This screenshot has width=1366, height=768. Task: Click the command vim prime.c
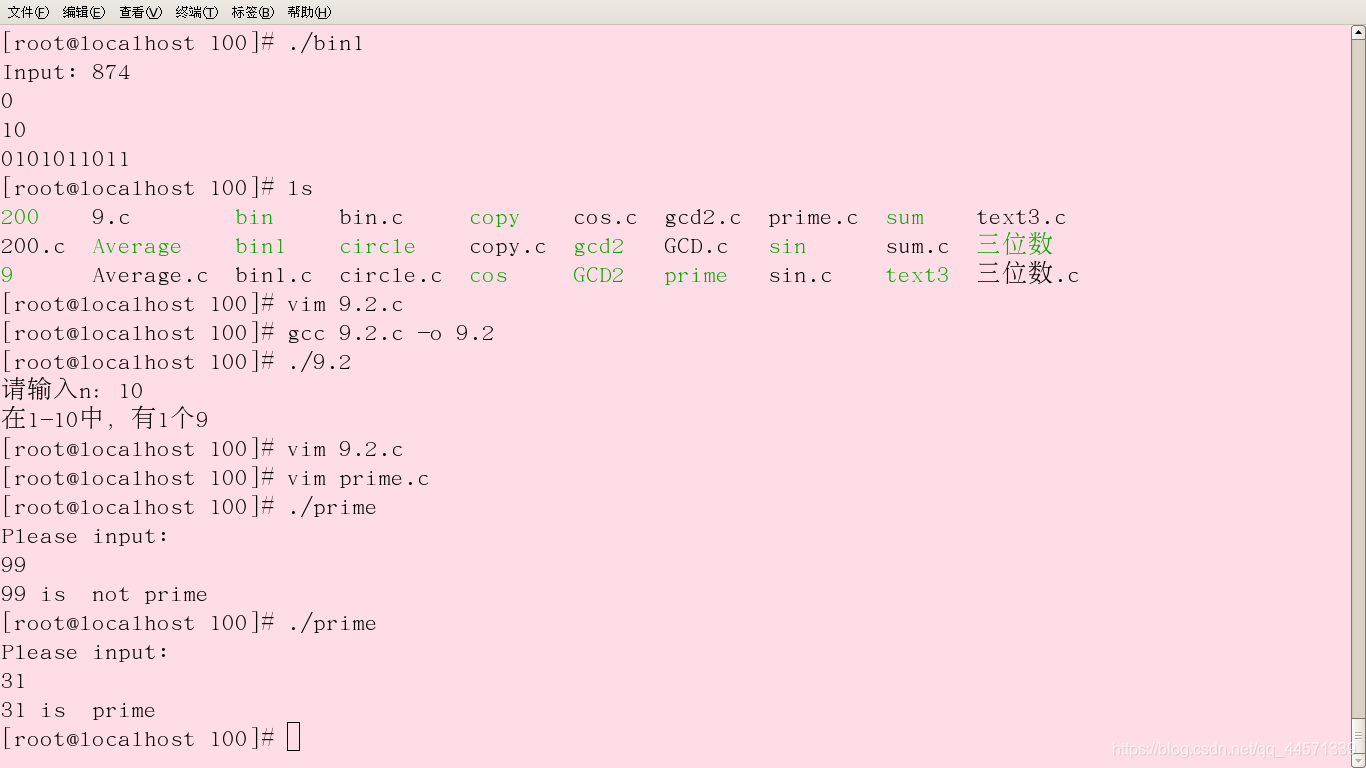point(358,479)
